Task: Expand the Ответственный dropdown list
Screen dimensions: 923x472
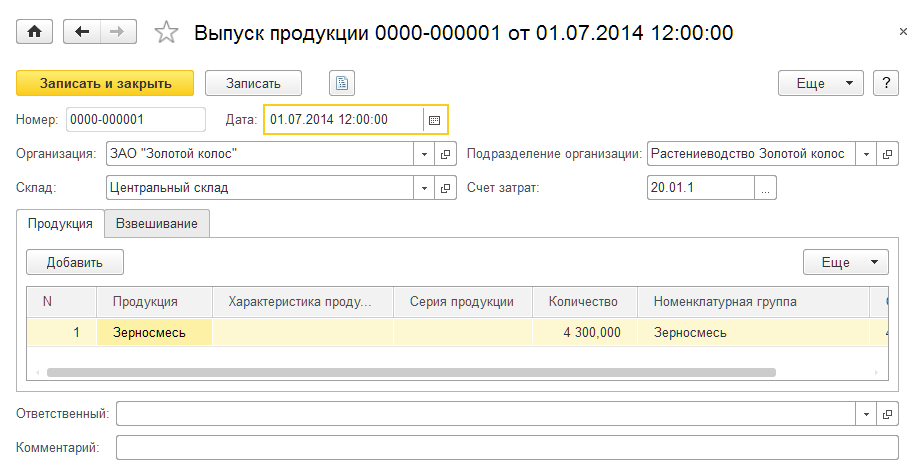Action: click(x=866, y=414)
